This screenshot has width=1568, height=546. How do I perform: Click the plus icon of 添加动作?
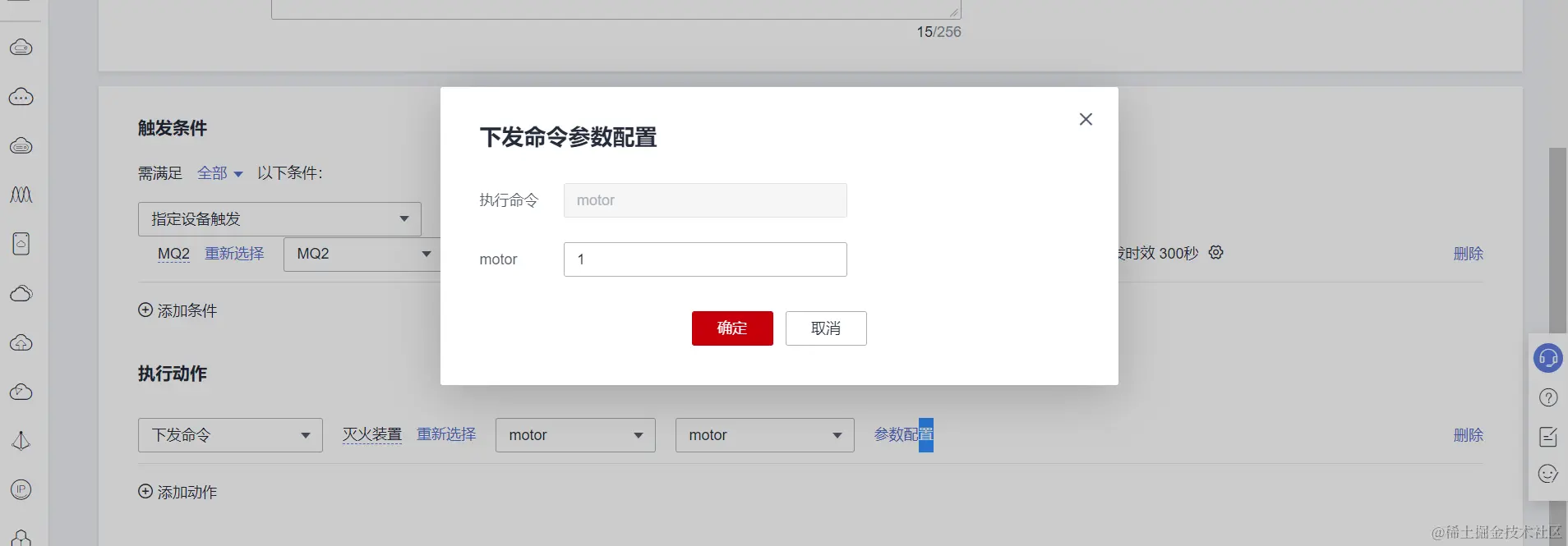coord(145,491)
